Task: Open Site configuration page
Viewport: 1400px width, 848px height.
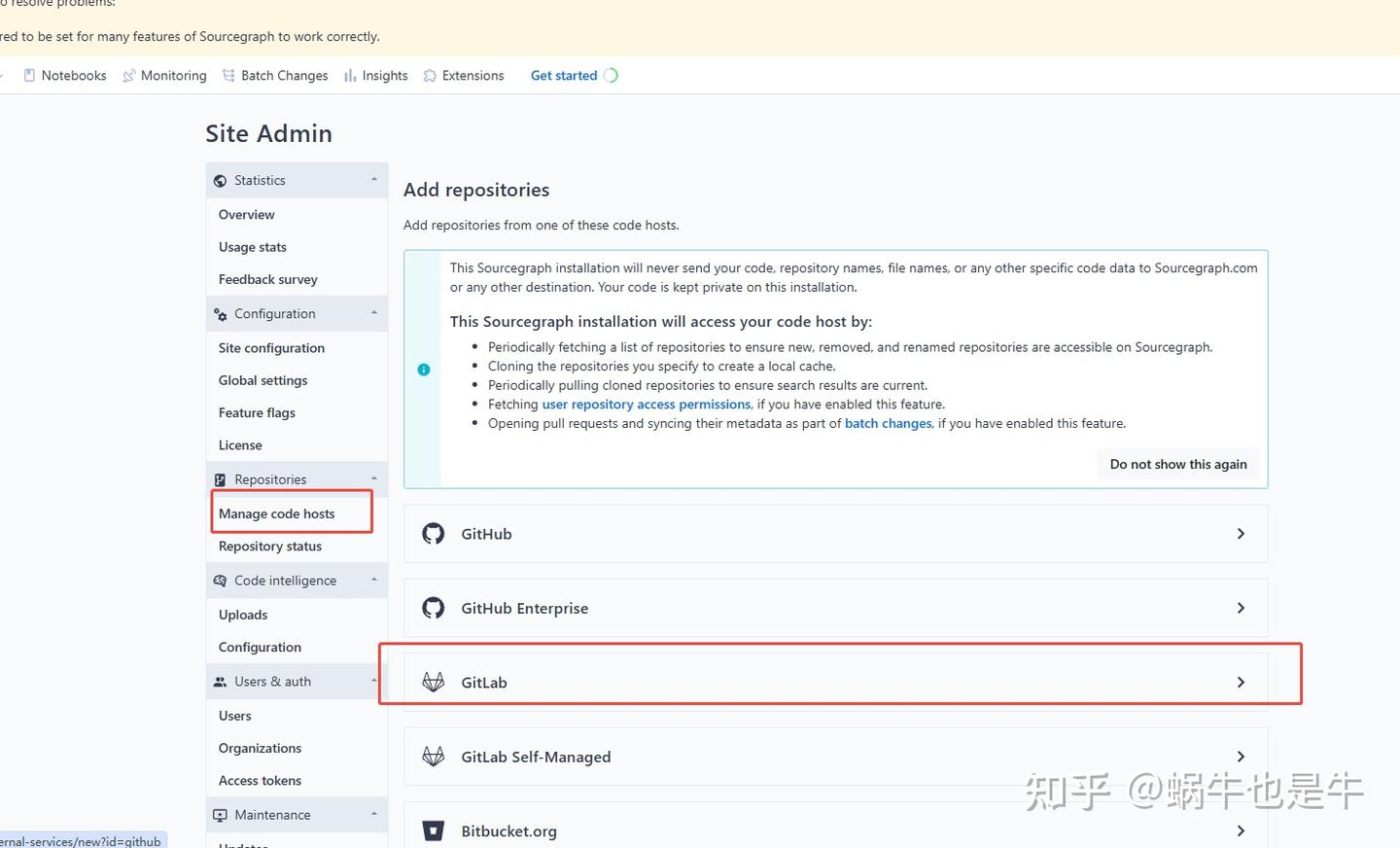Action: 271,348
